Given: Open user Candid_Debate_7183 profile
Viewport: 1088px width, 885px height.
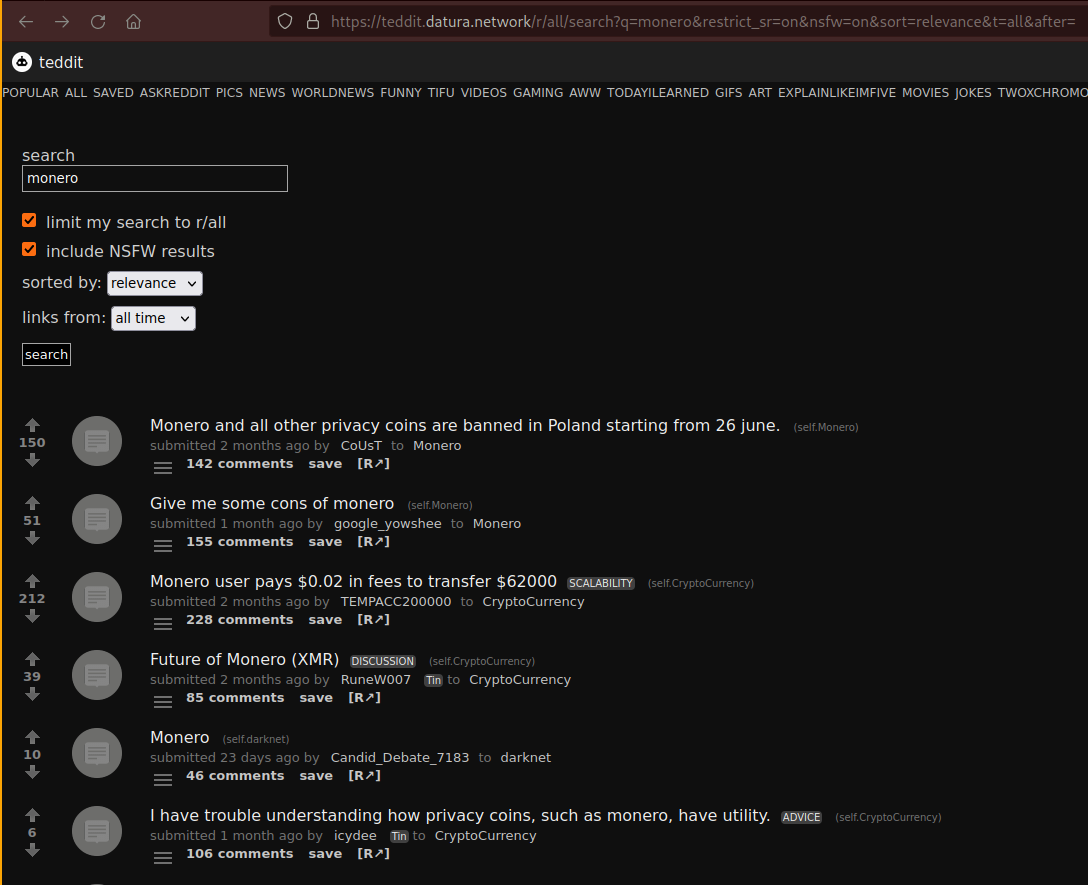Looking at the screenshot, I should click(x=400, y=758).
